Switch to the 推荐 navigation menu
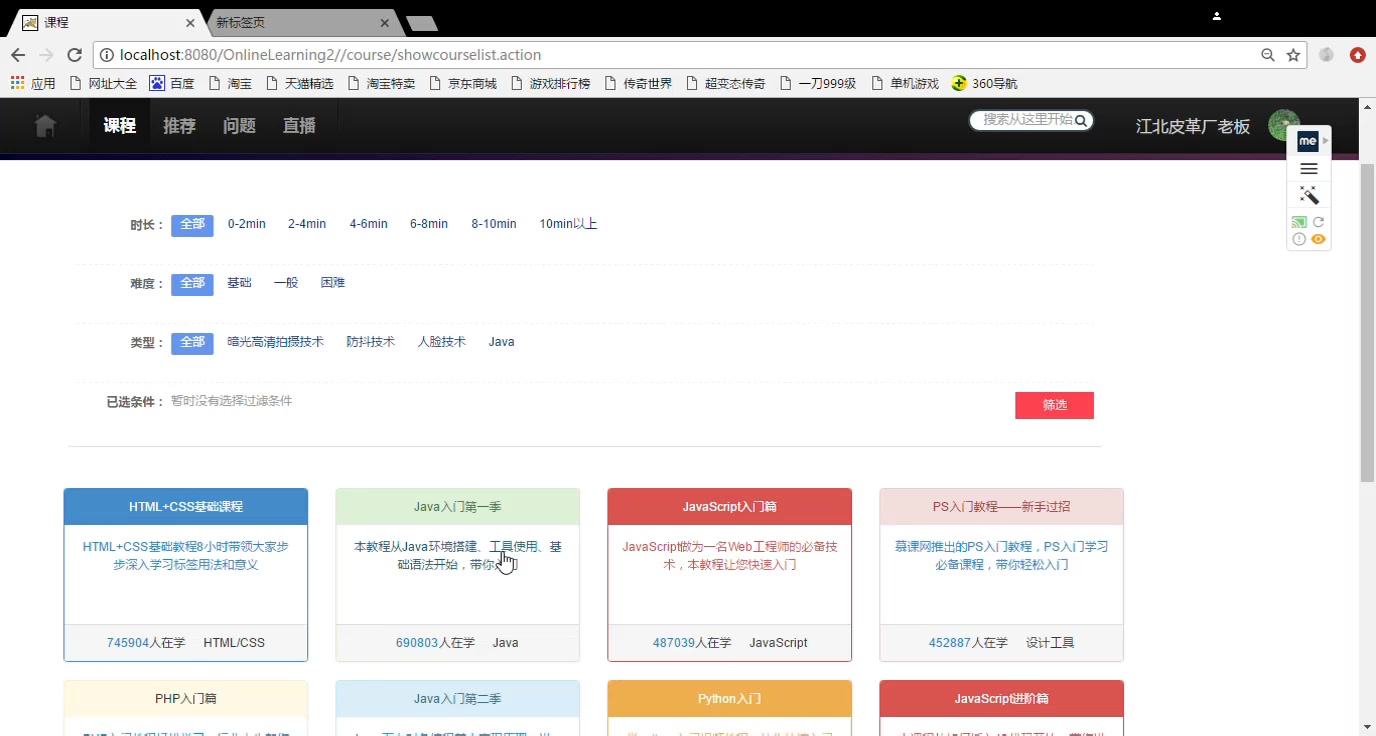The image size is (1376, 736). 179,126
